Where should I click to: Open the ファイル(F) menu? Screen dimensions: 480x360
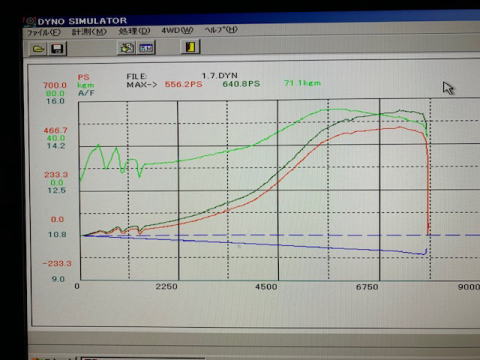tap(44, 32)
